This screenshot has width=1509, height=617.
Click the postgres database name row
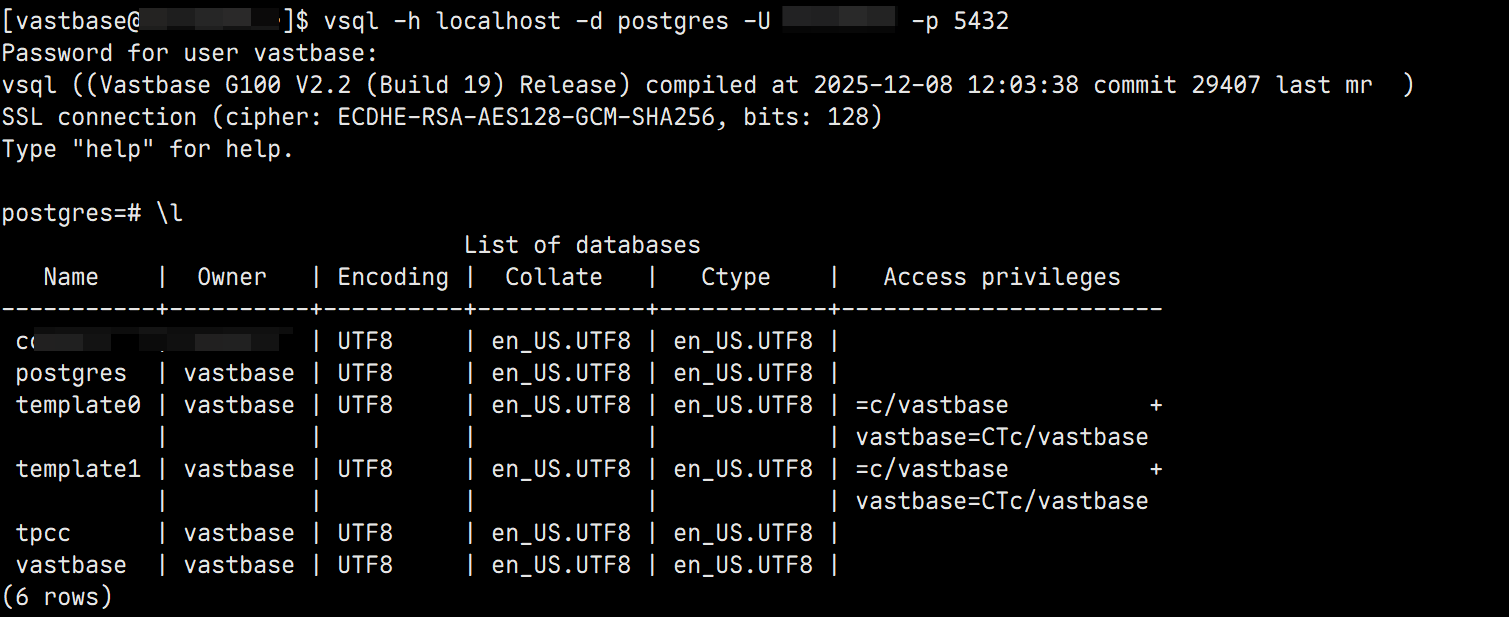[71, 373]
